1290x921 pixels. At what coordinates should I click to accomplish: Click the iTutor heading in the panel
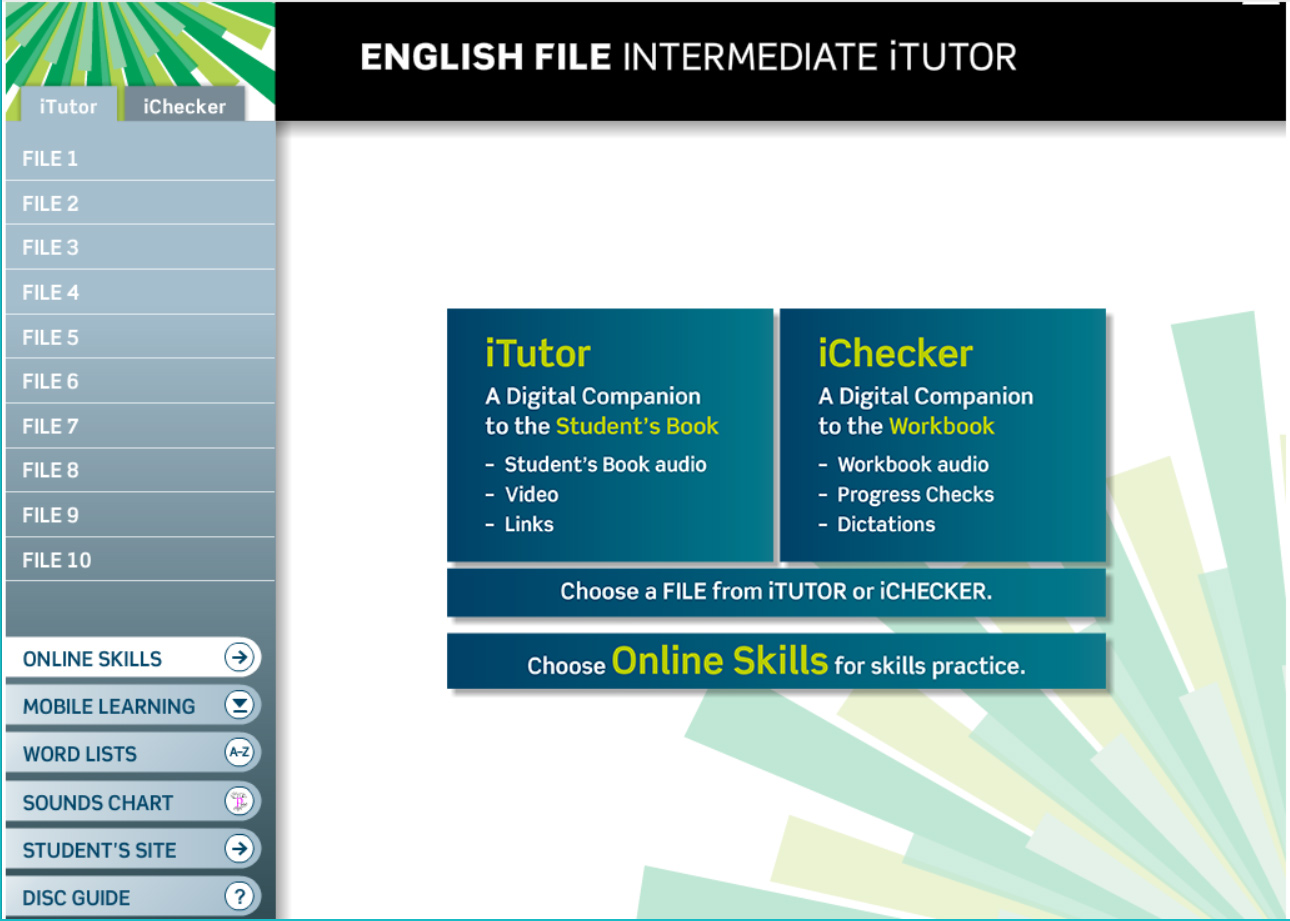pyautogui.click(x=538, y=353)
